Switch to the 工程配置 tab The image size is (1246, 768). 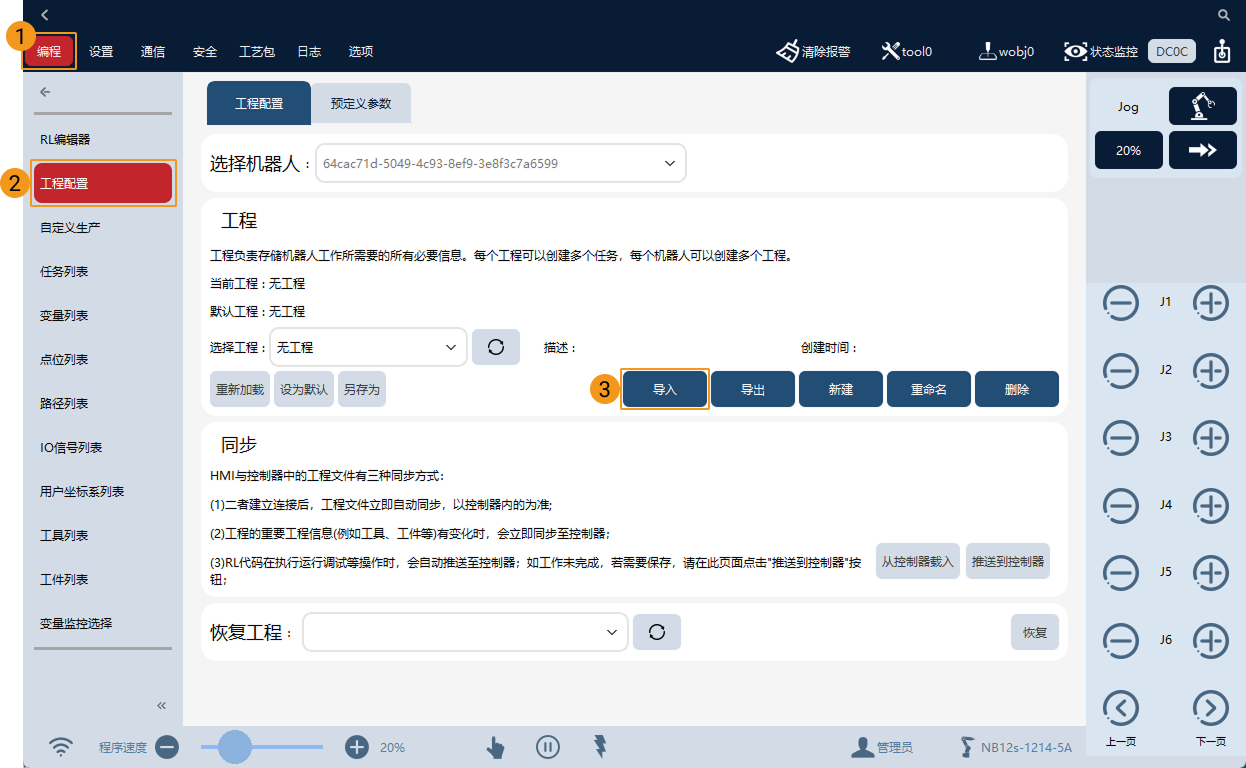coord(259,103)
